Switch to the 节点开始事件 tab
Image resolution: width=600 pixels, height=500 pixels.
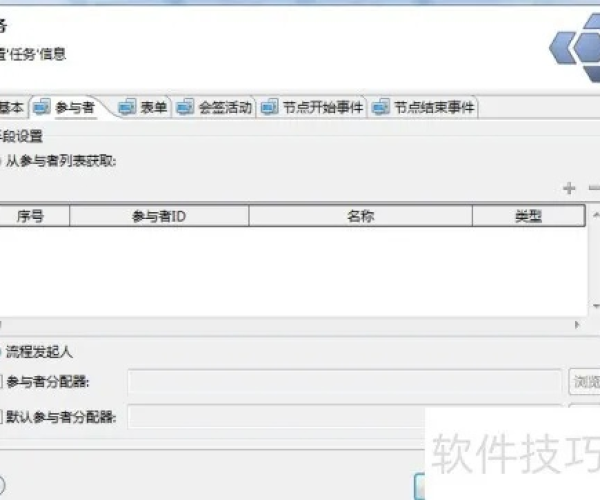coord(311,107)
